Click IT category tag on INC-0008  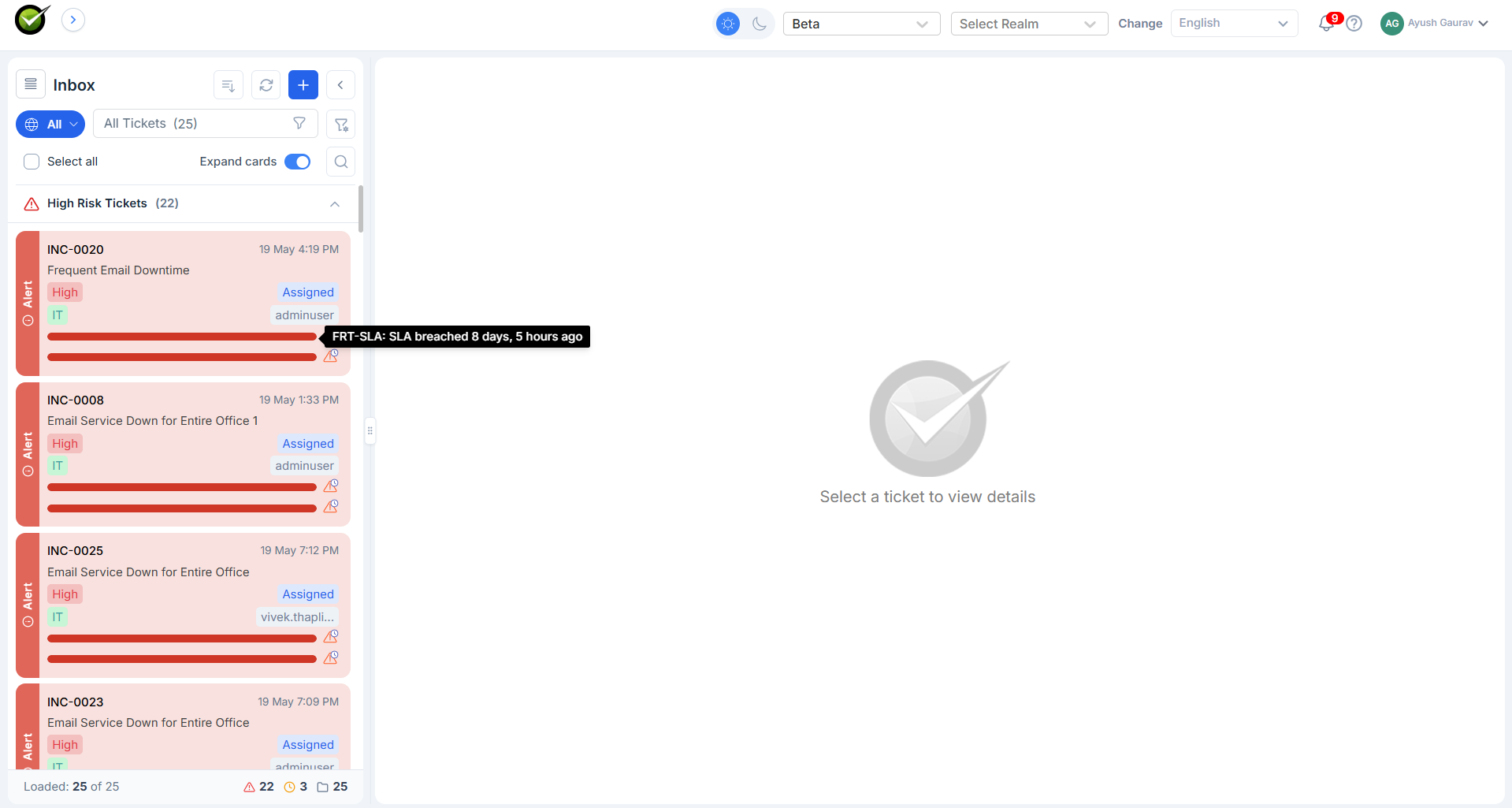click(x=58, y=466)
